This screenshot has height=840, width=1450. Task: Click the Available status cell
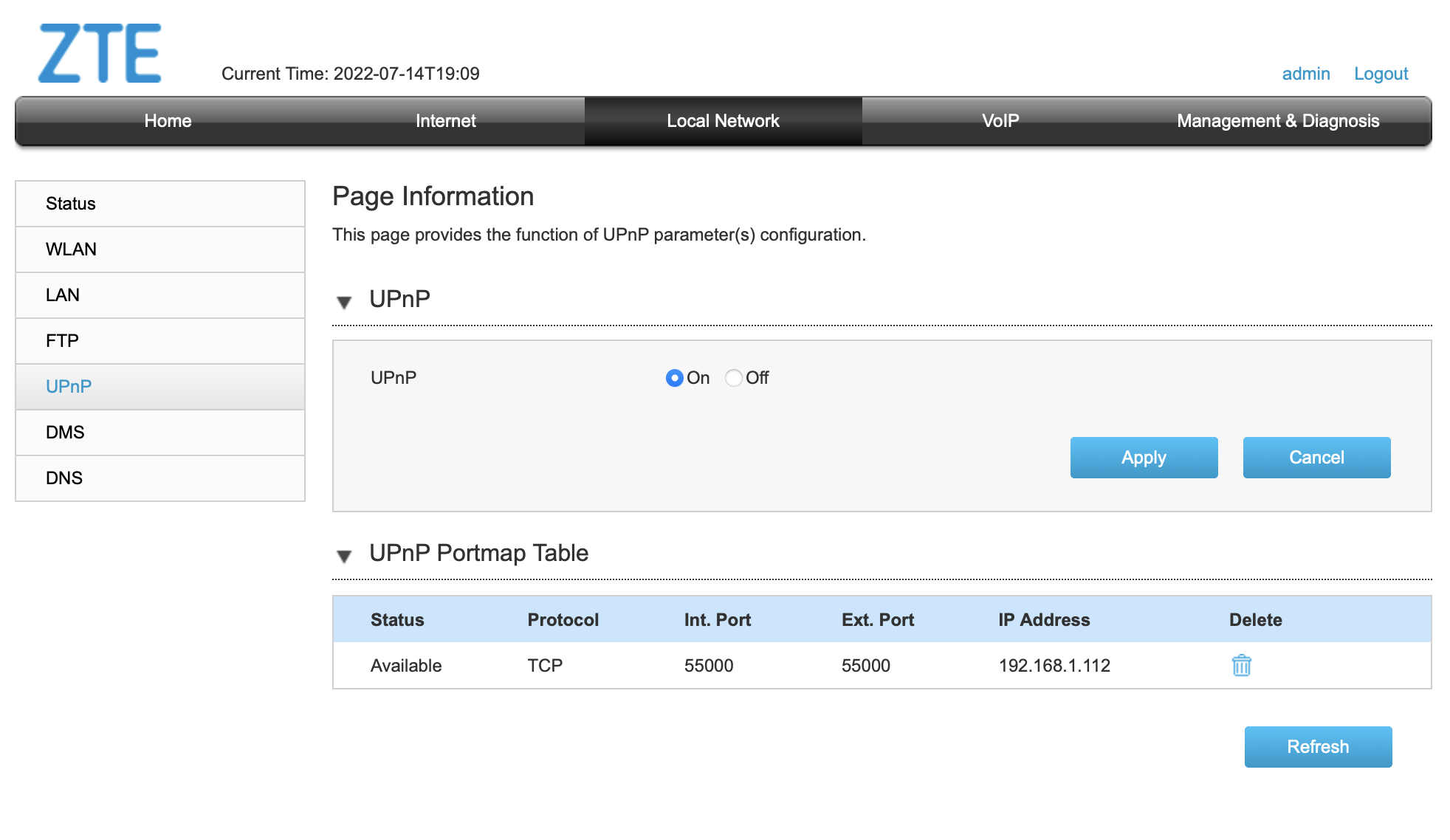pos(406,666)
